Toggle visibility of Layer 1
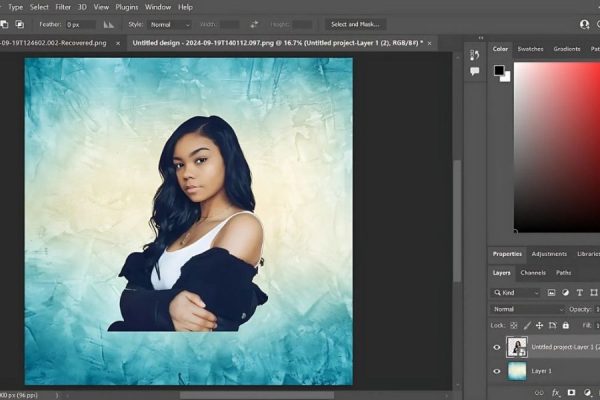The height and width of the screenshot is (400, 600). (497, 371)
